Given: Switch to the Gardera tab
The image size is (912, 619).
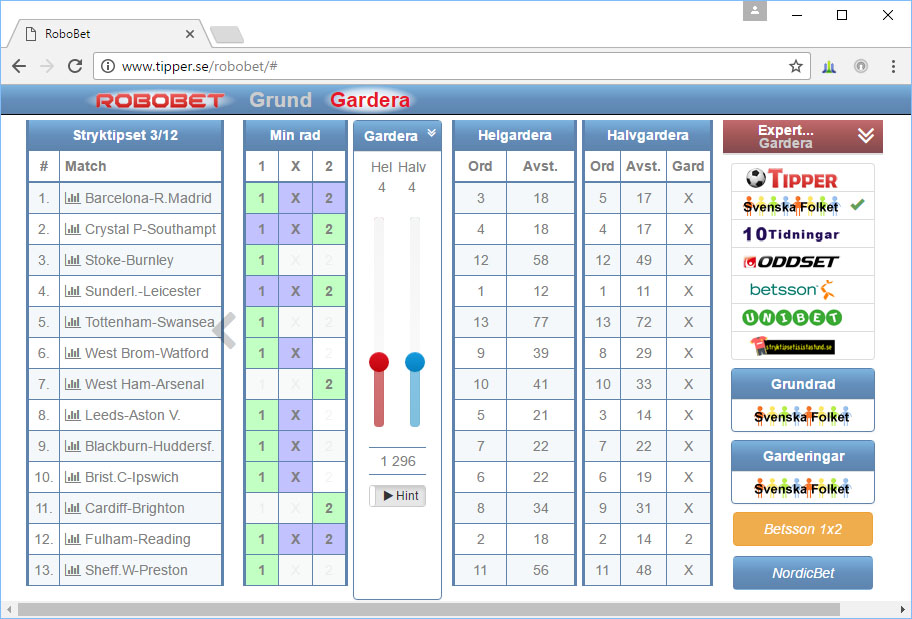Looking at the screenshot, I should click(370, 100).
